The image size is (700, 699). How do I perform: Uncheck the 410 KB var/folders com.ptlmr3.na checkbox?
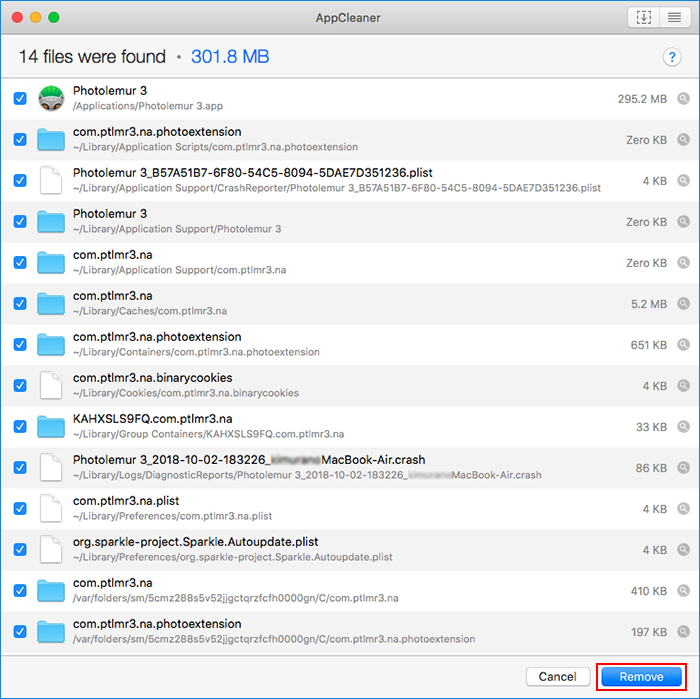pyautogui.click(x=20, y=591)
